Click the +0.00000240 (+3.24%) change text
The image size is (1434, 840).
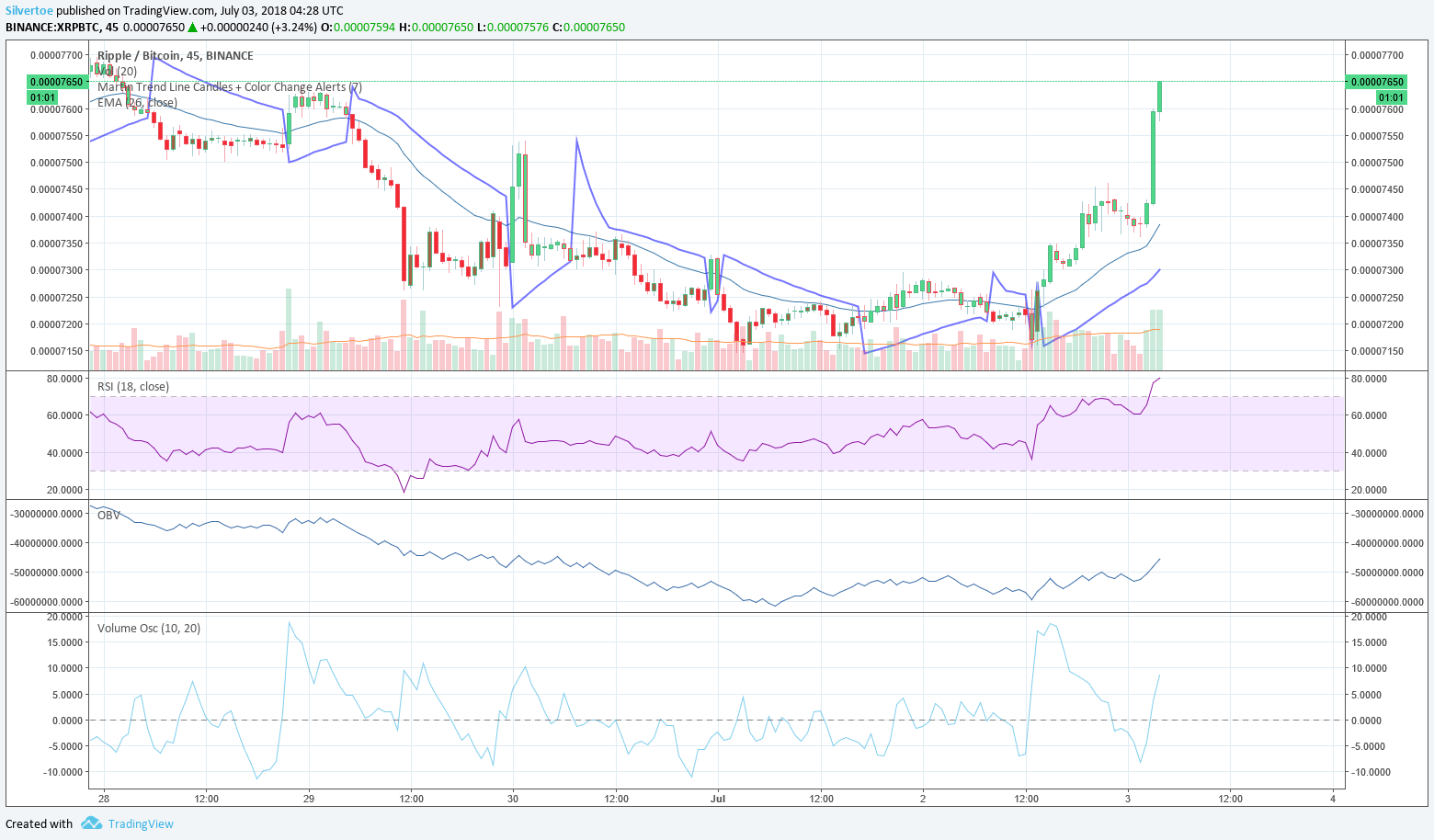click(258, 28)
